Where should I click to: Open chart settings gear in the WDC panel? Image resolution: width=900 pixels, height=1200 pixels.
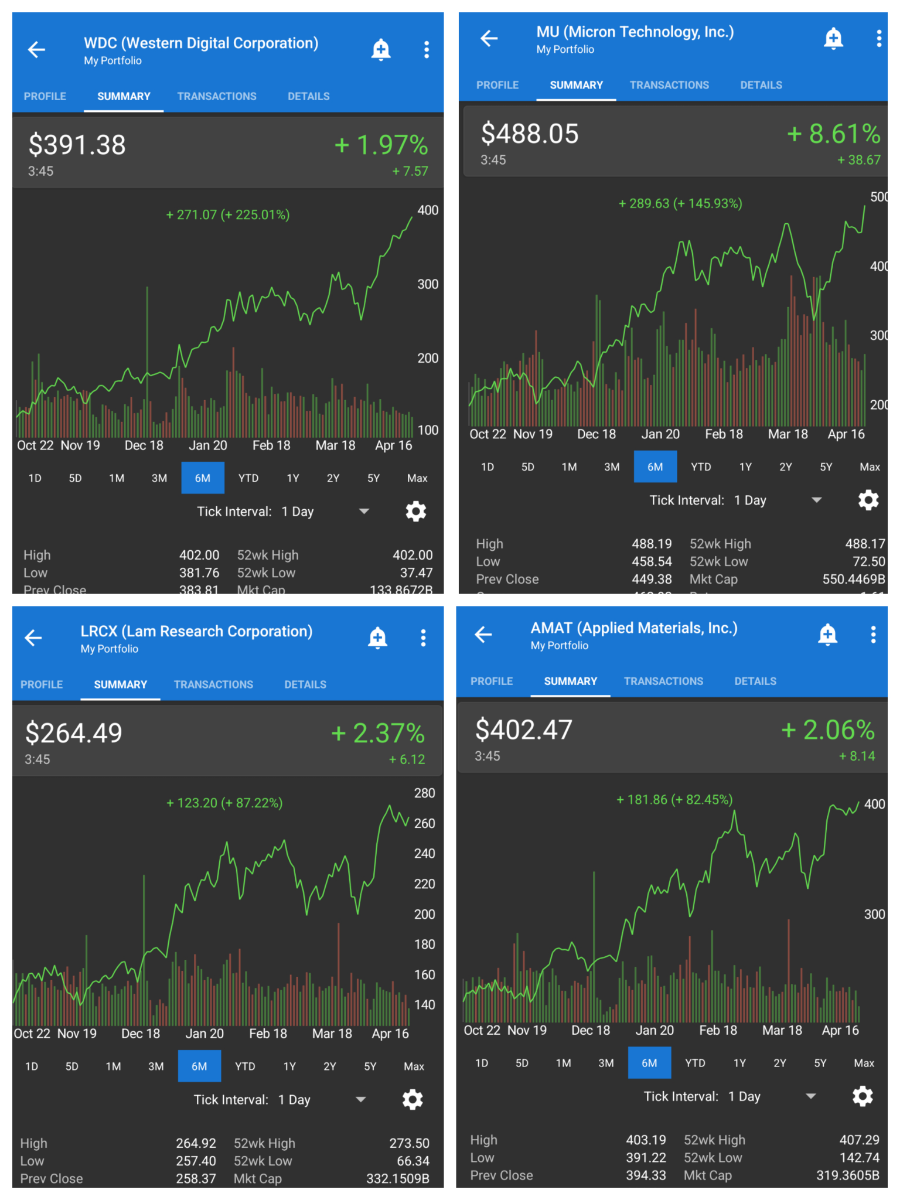[x=416, y=511]
